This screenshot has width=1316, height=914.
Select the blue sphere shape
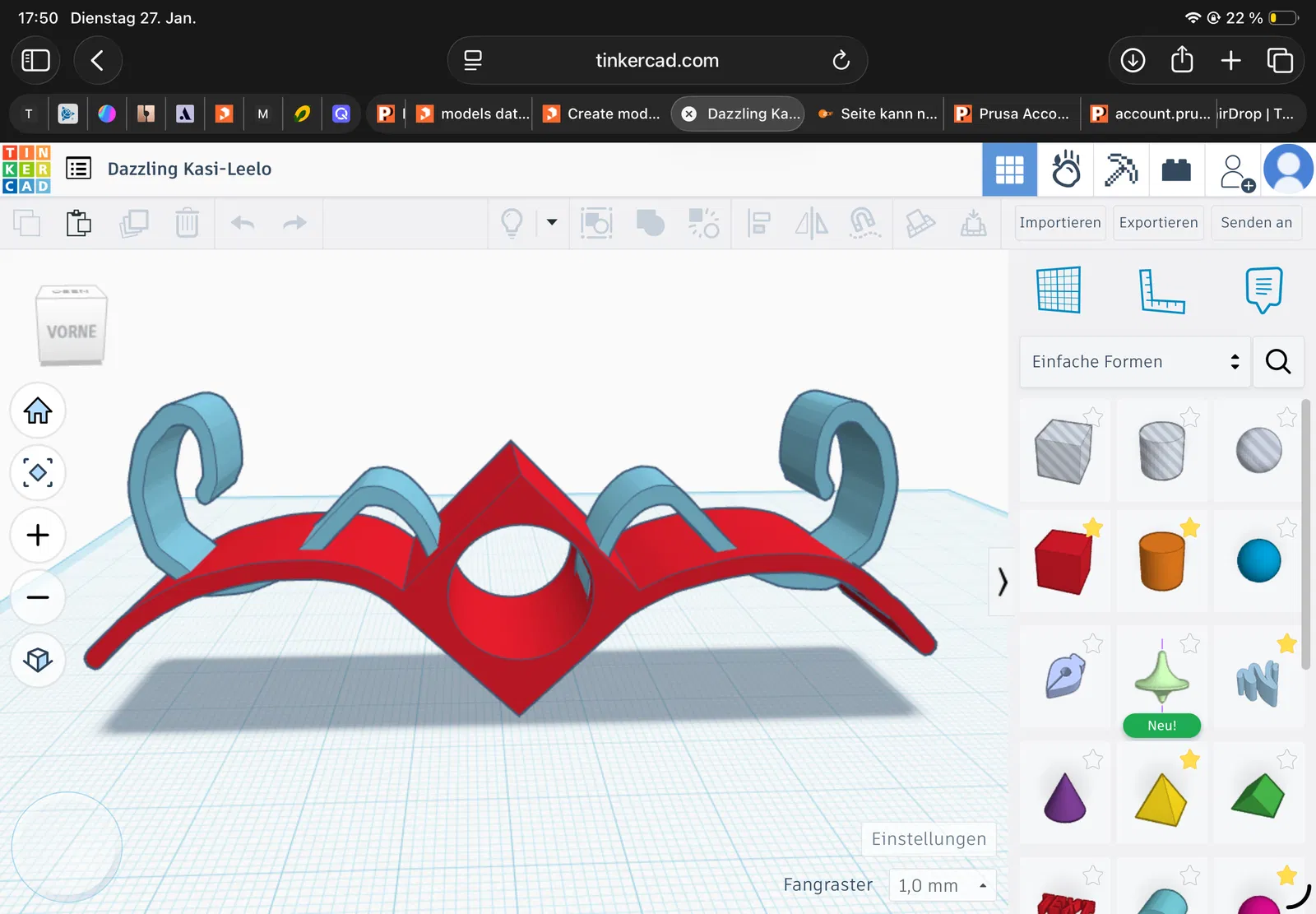(1258, 561)
